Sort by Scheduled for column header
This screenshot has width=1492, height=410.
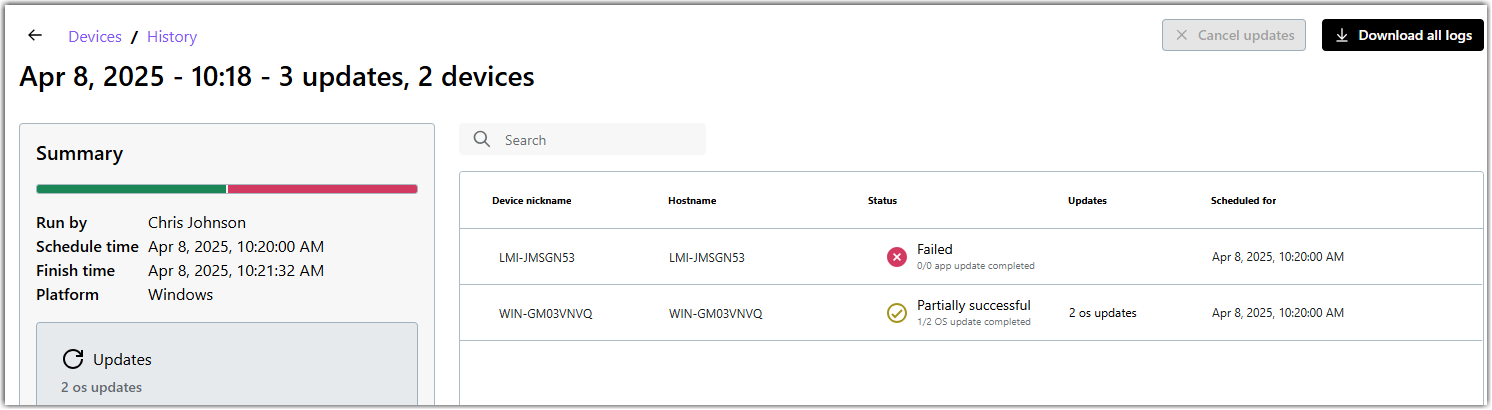tap(1243, 201)
